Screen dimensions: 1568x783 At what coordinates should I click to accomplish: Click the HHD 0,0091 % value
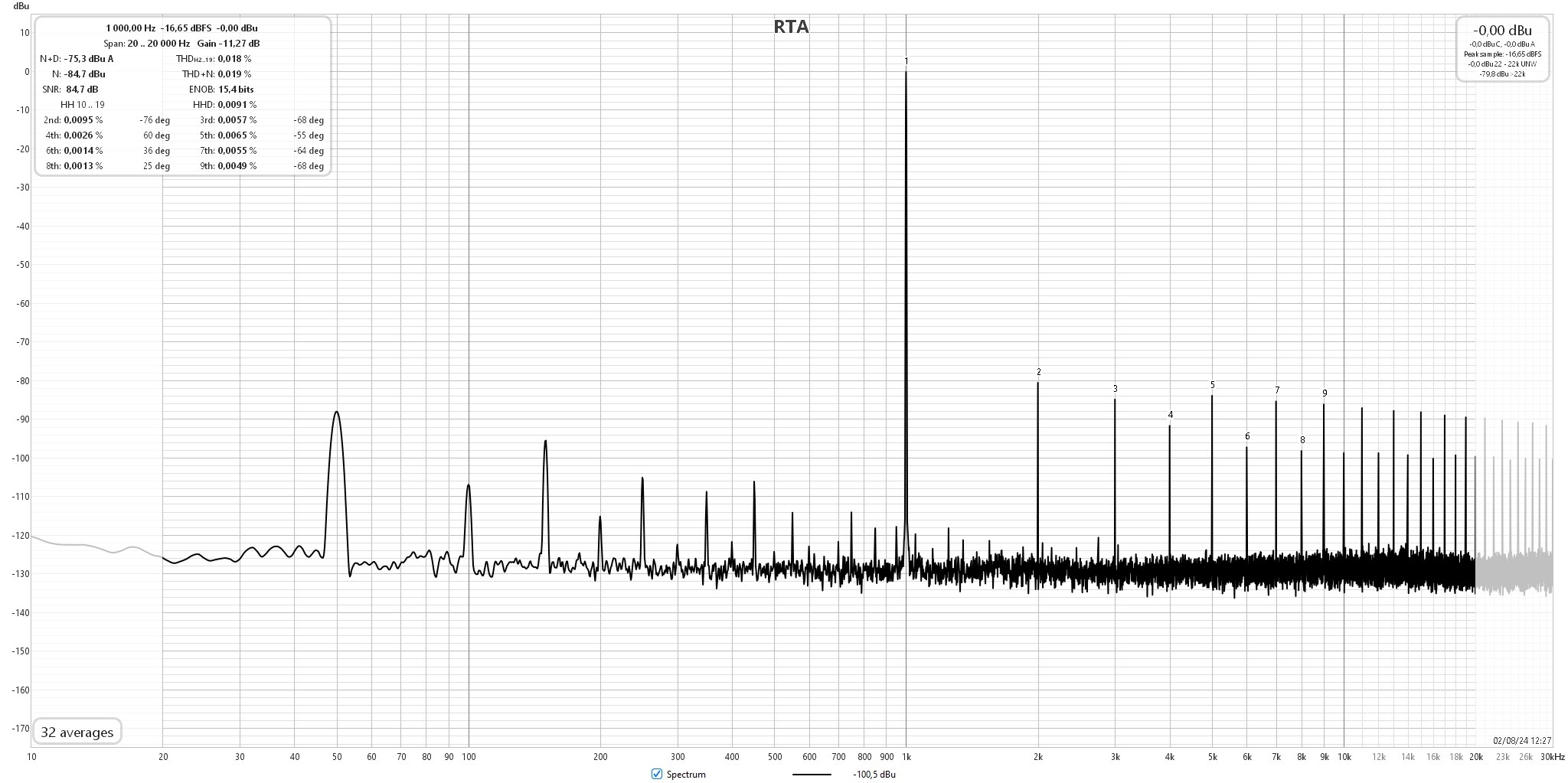[237, 105]
